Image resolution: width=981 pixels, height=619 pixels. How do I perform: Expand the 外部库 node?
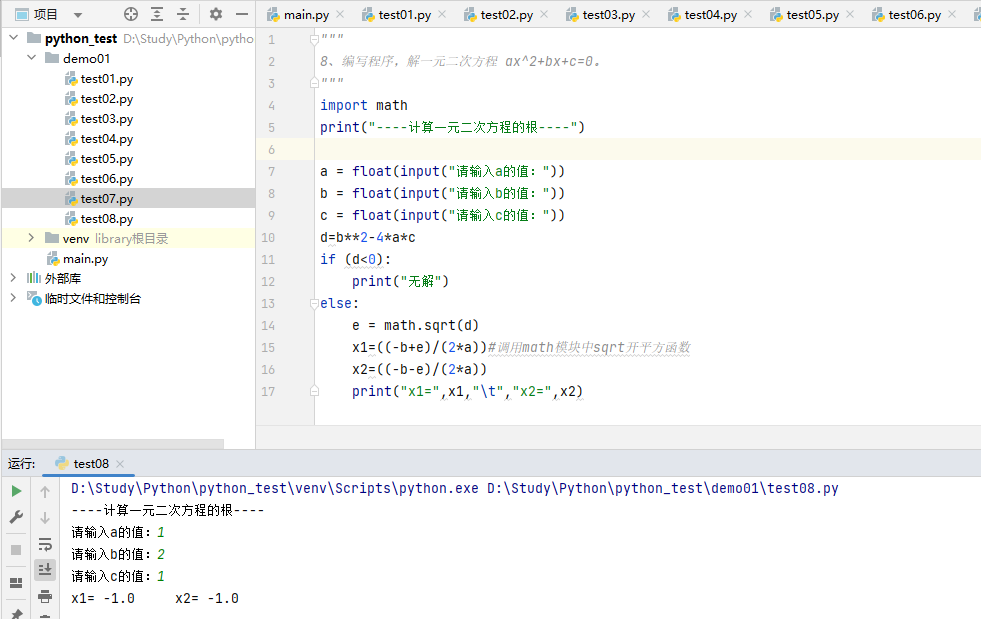[x=13, y=278]
